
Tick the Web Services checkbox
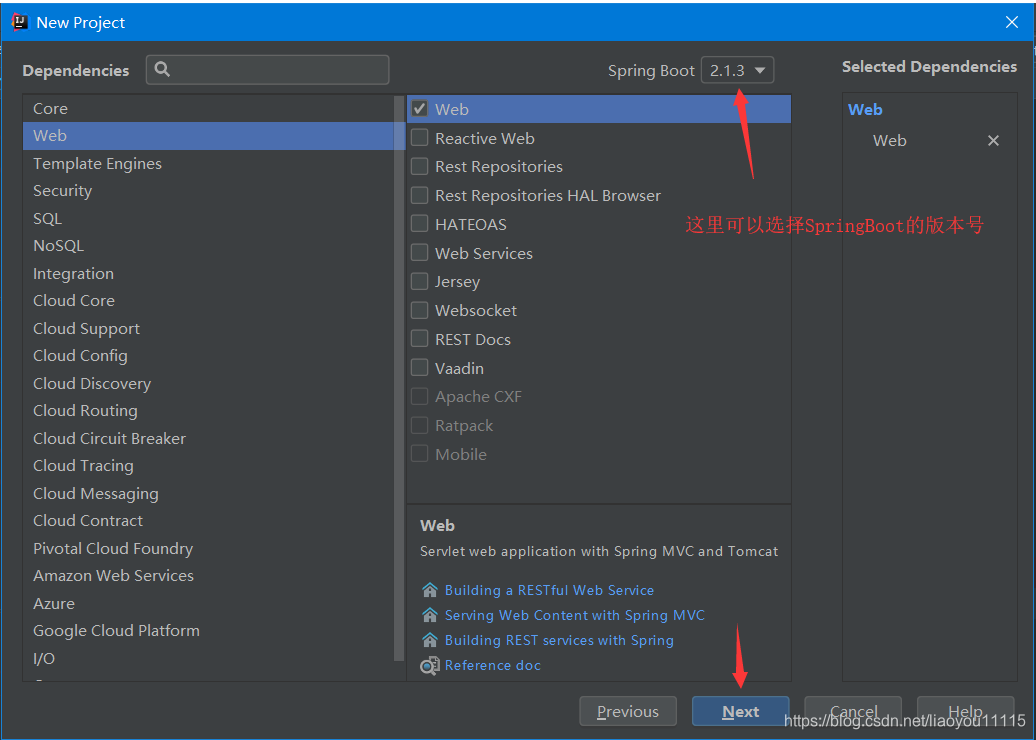(420, 253)
